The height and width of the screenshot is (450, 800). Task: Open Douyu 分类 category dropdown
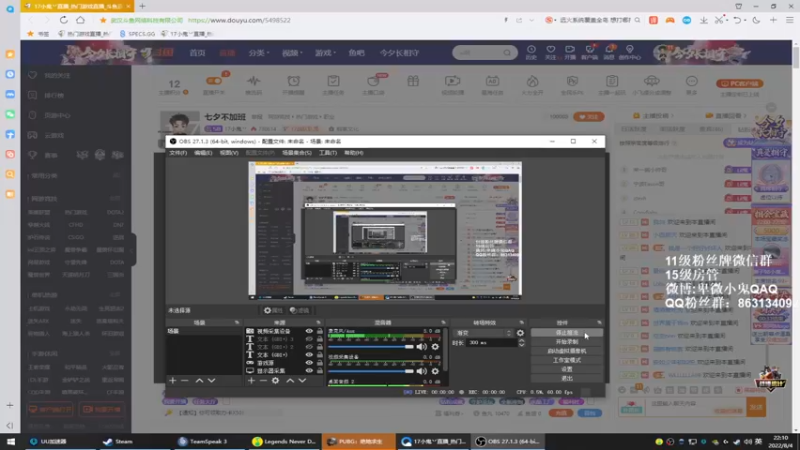pos(259,53)
